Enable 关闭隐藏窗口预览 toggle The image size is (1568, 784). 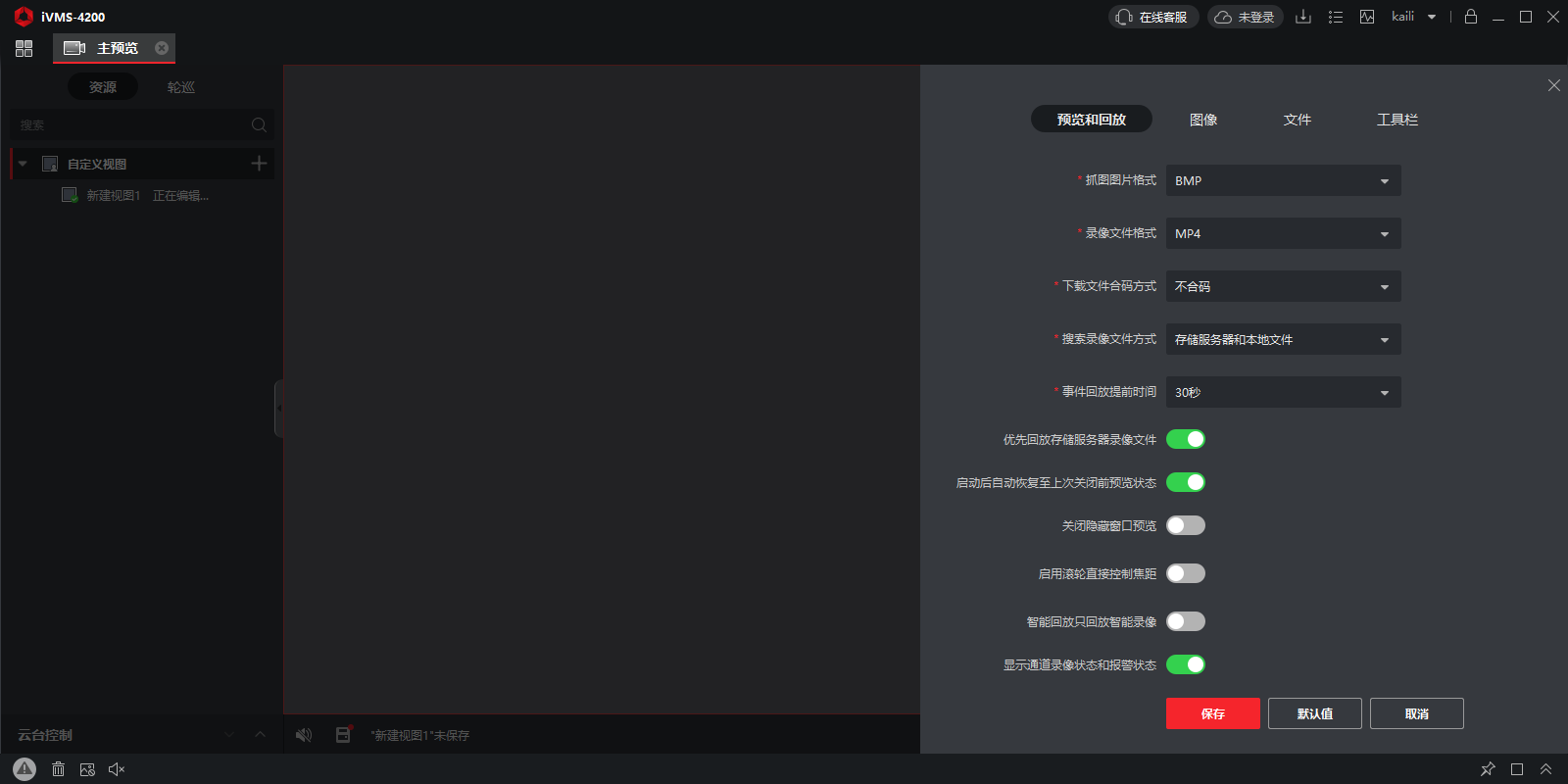(1185, 525)
